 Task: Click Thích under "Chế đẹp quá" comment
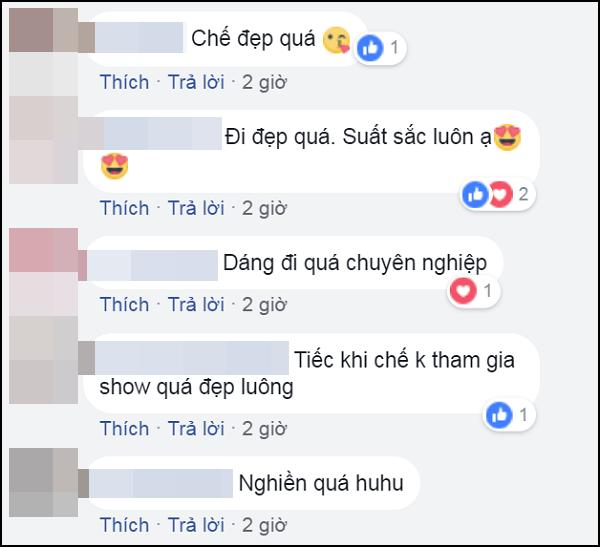coord(124,82)
